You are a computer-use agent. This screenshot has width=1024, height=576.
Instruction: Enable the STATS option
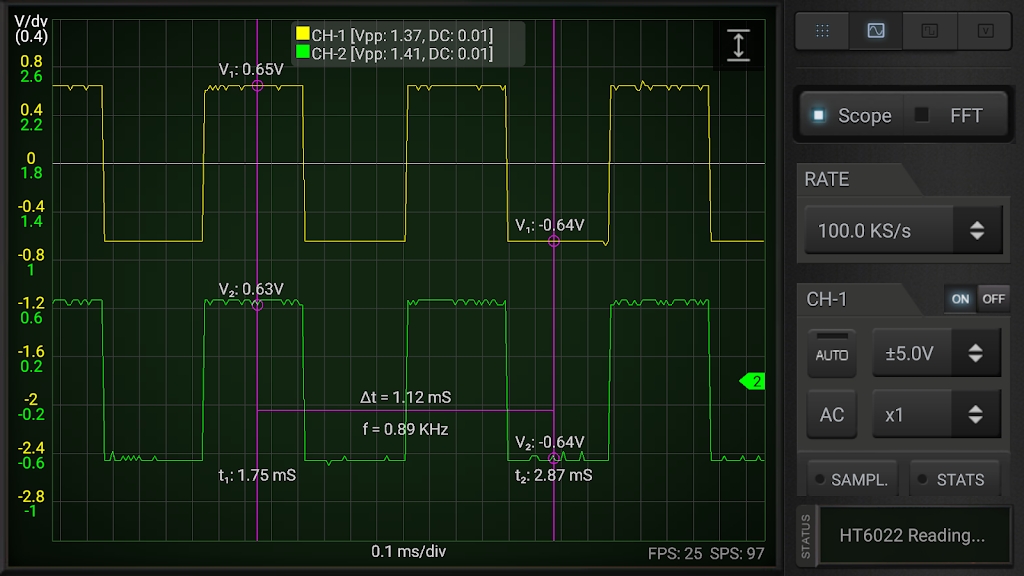953,480
